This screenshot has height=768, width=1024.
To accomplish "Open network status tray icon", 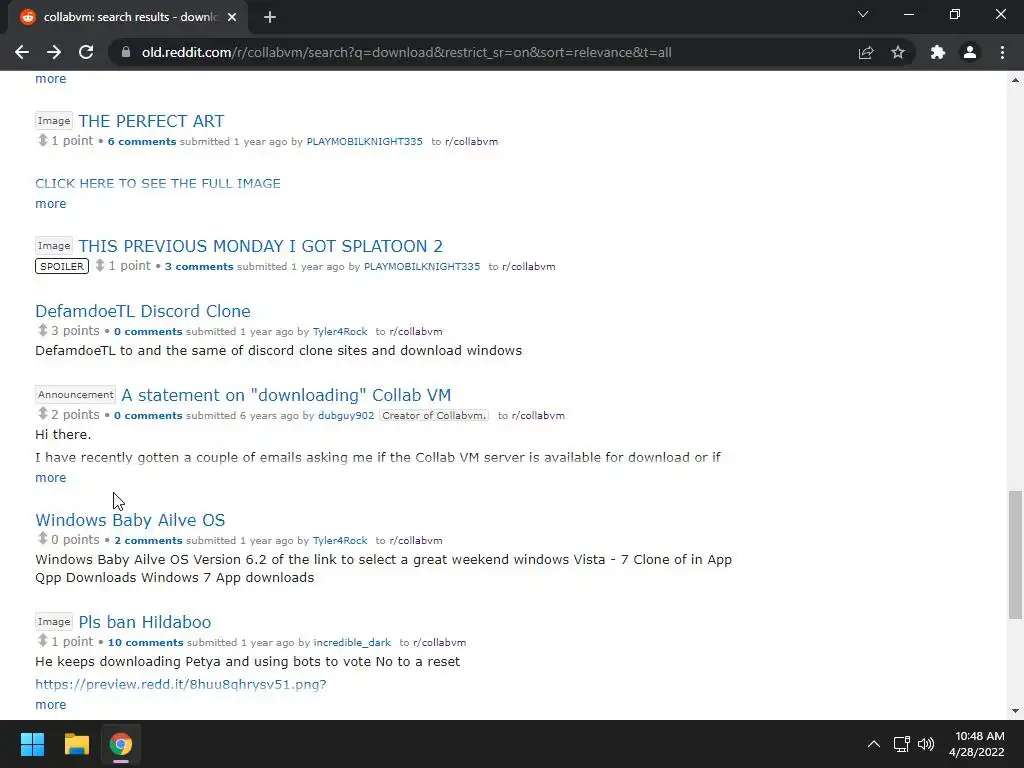I will coord(901,744).
